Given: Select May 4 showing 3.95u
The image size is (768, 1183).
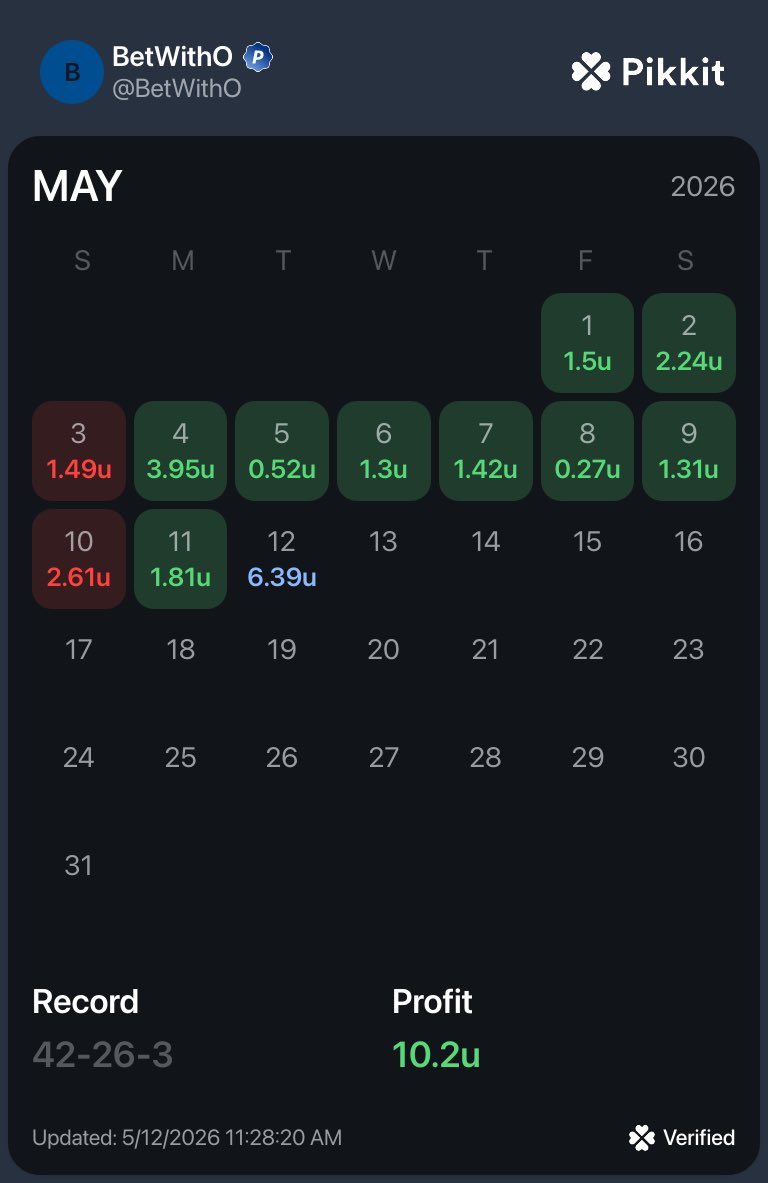Looking at the screenshot, I should click(180, 450).
